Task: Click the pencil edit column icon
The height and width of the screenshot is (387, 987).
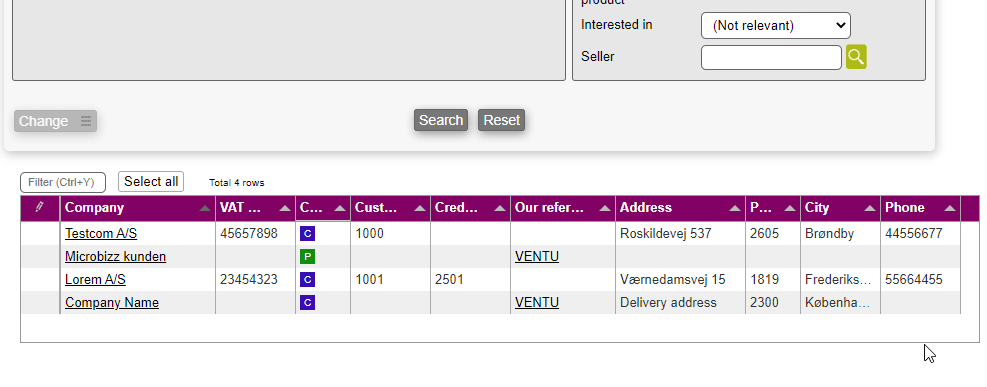Action: (40, 207)
